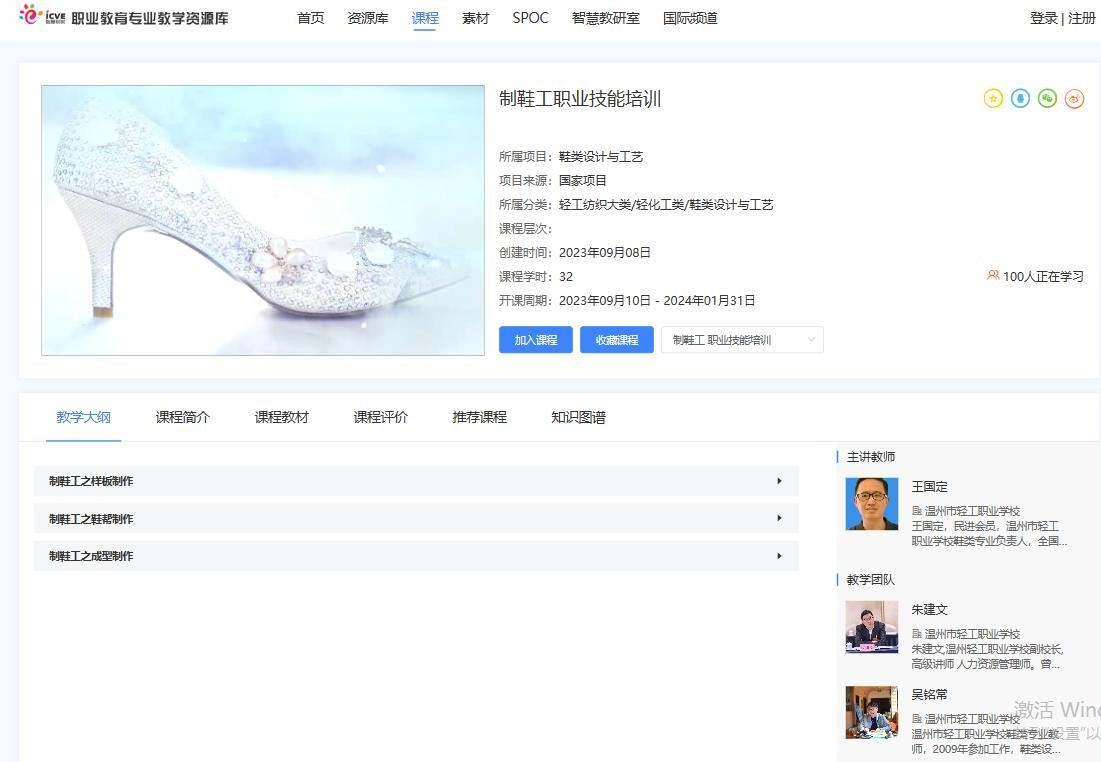Image resolution: width=1101 pixels, height=762 pixels.
Task: Open teacher name 吴铭常
Action: tap(930, 695)
